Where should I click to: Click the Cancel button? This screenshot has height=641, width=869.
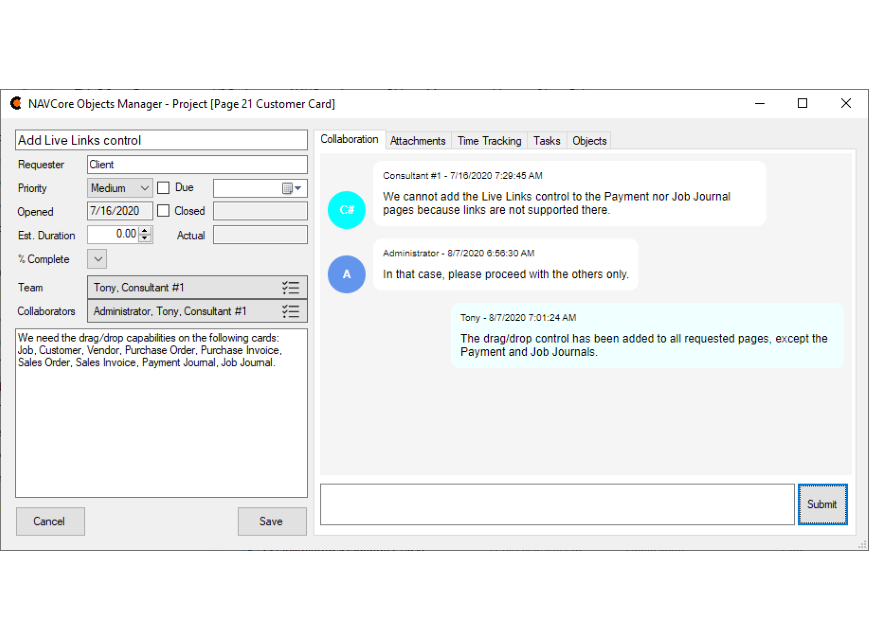click(x=49, y=521)
